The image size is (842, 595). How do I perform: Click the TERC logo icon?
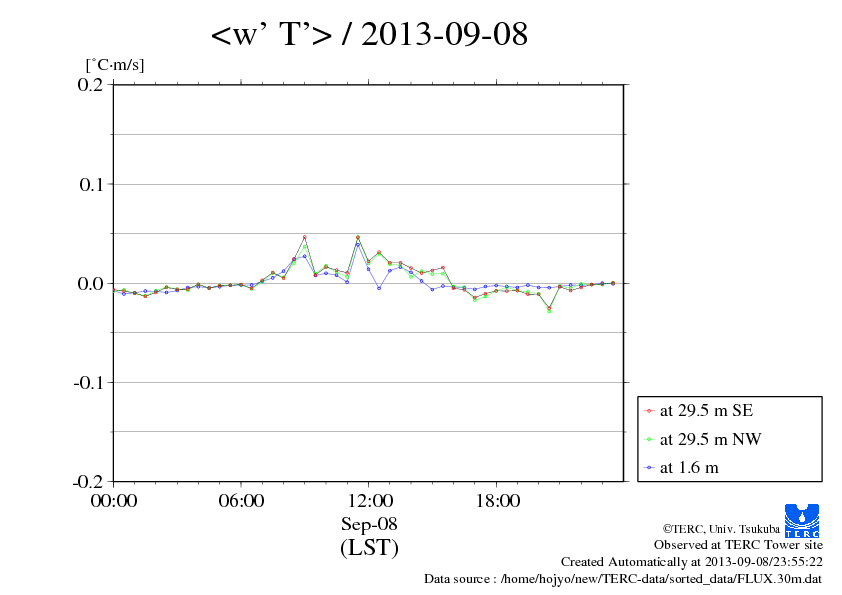pyautogui.click(x=802, y=521)
